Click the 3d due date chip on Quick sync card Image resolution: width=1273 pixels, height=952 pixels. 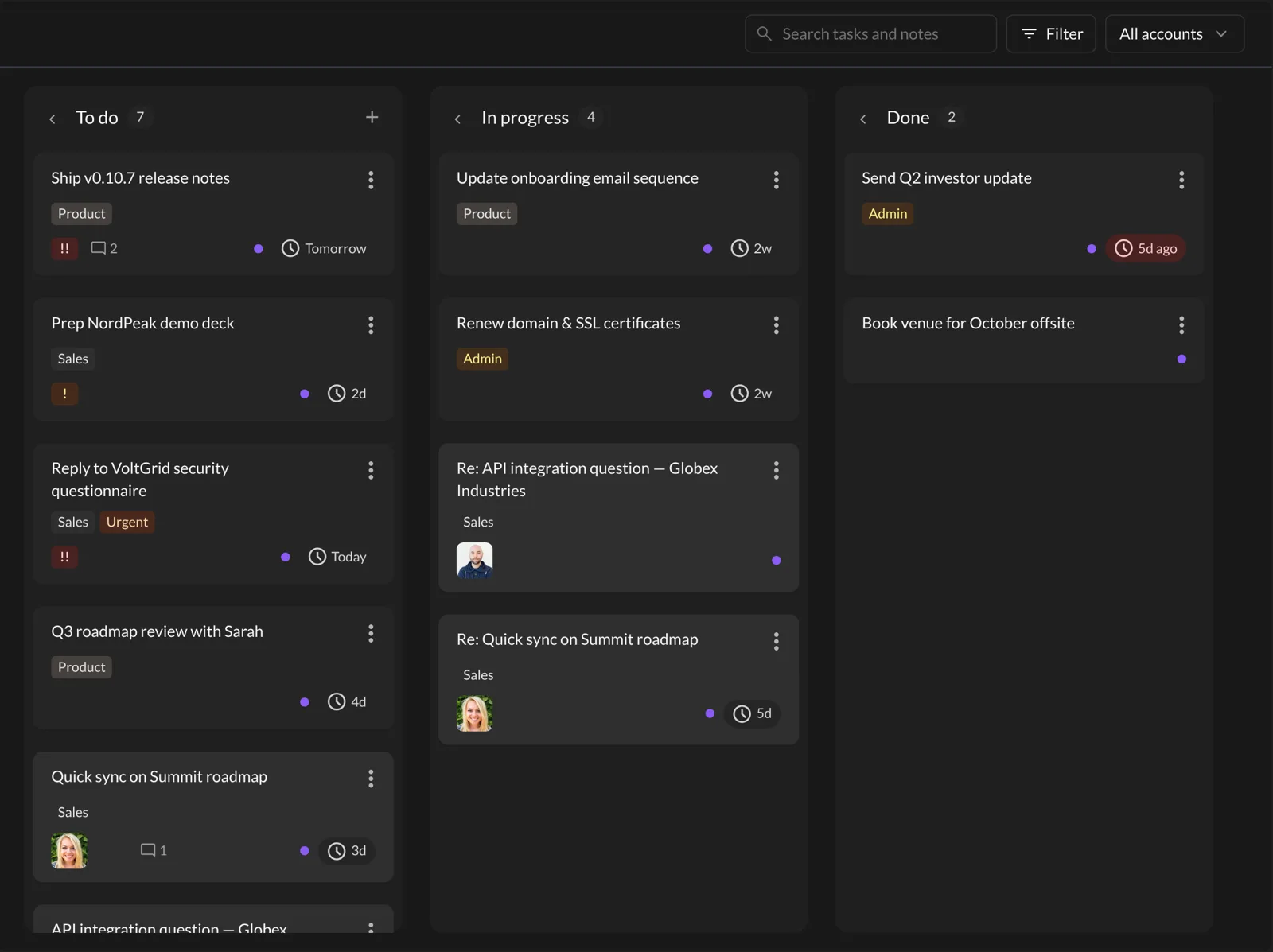347,851
